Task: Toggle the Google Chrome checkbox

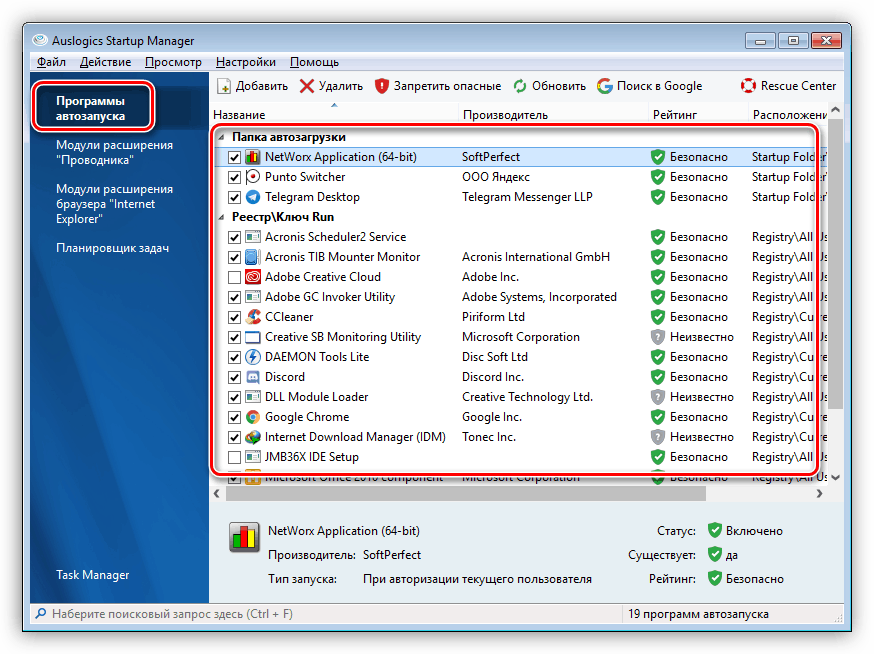Action: 235,418
